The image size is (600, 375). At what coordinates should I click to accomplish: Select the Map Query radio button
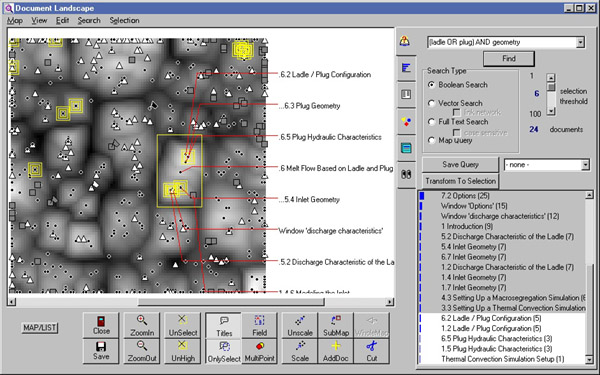(432, 140)
